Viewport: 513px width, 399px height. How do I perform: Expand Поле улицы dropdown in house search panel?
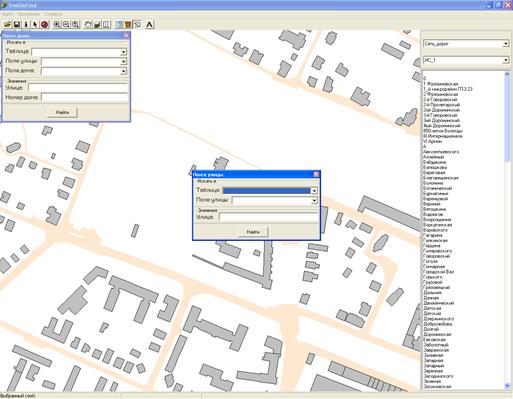[124, 62]
